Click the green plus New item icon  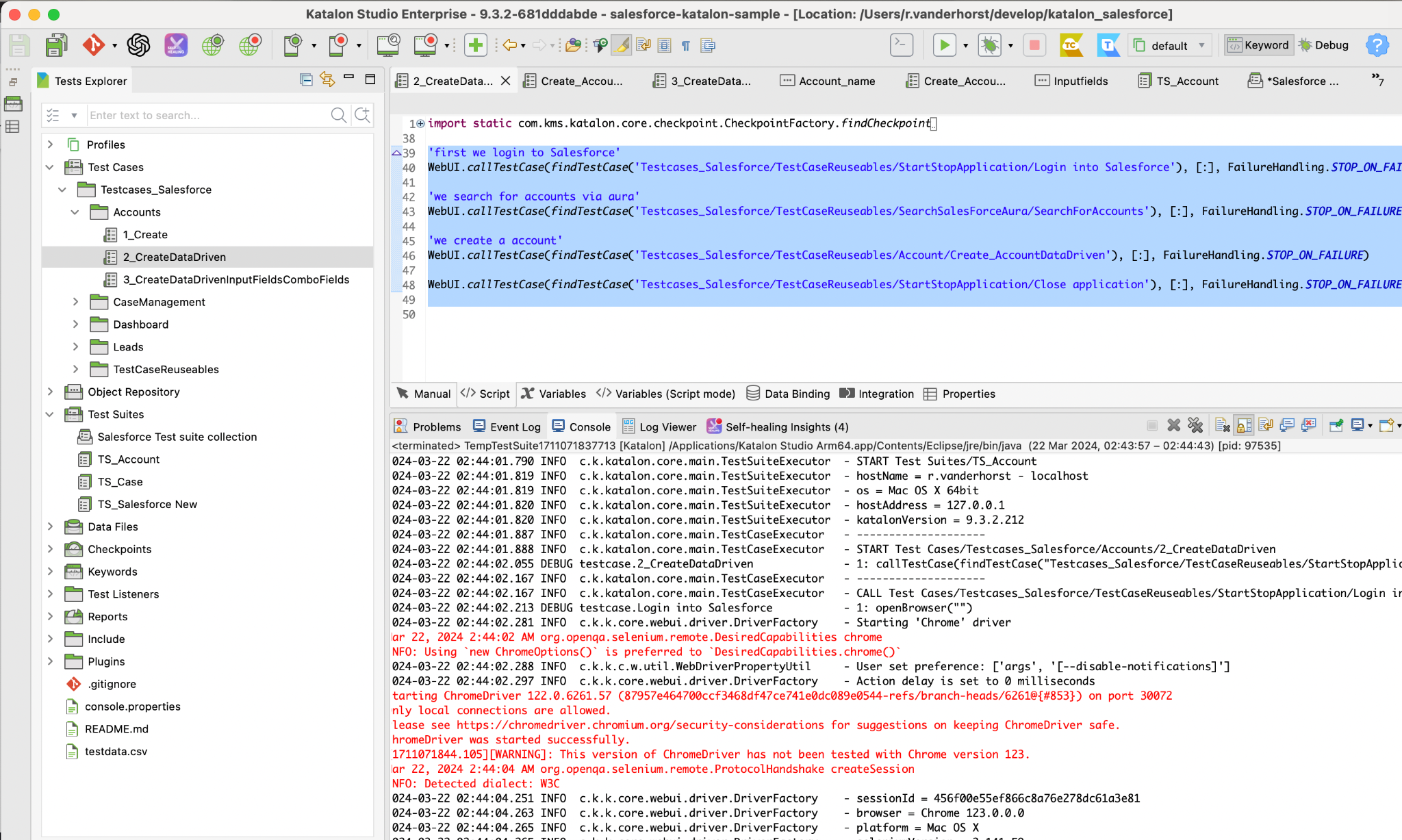[x=475, y=45]
